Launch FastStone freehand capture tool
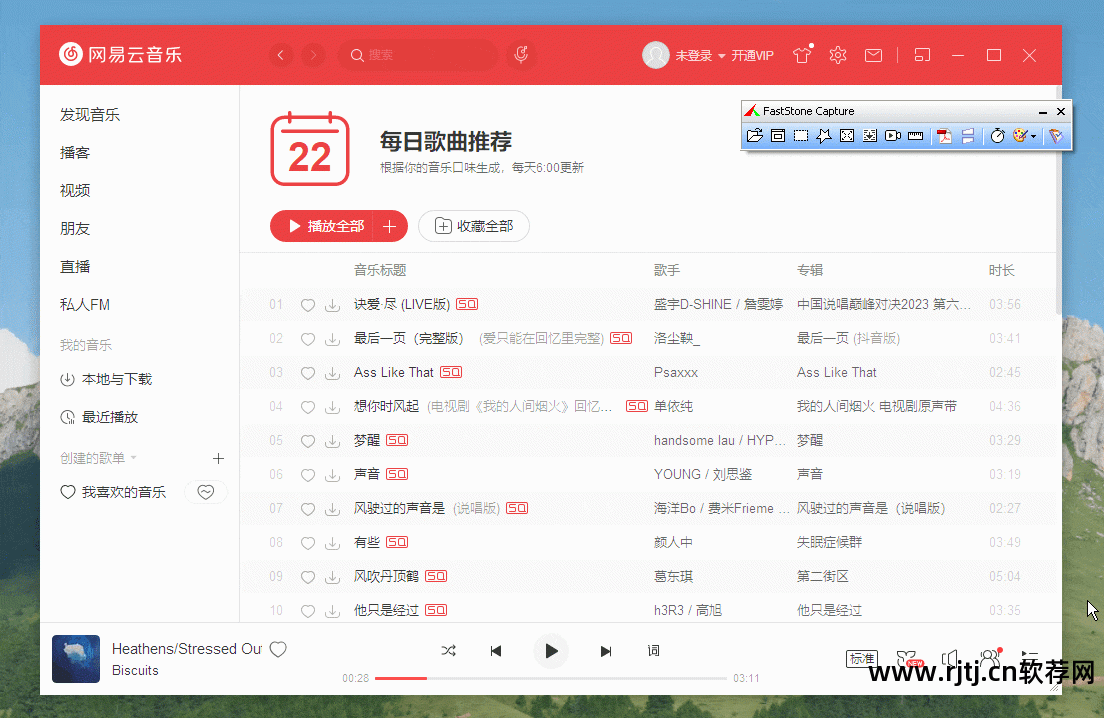 click(823, 136)
